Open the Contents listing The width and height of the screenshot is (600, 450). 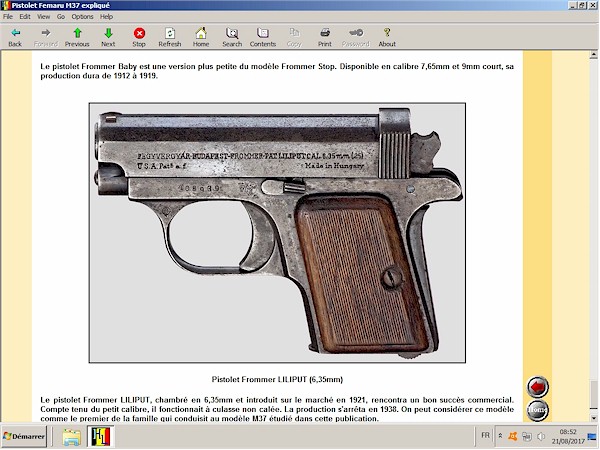[x=263, y=37]
